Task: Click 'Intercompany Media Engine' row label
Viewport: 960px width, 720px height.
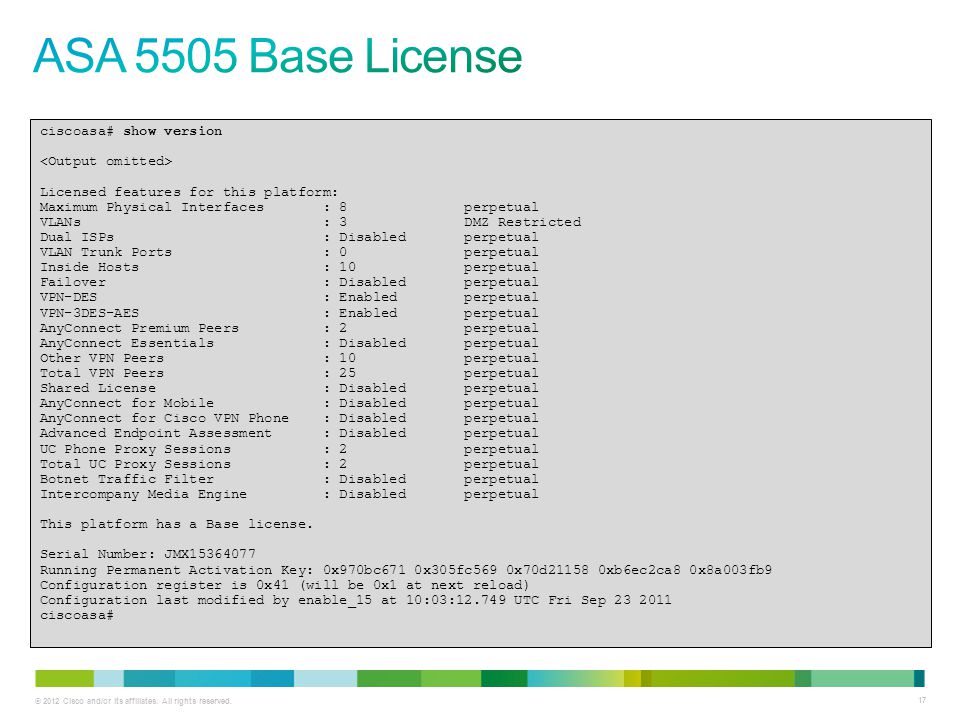Action: coord(143,494)
